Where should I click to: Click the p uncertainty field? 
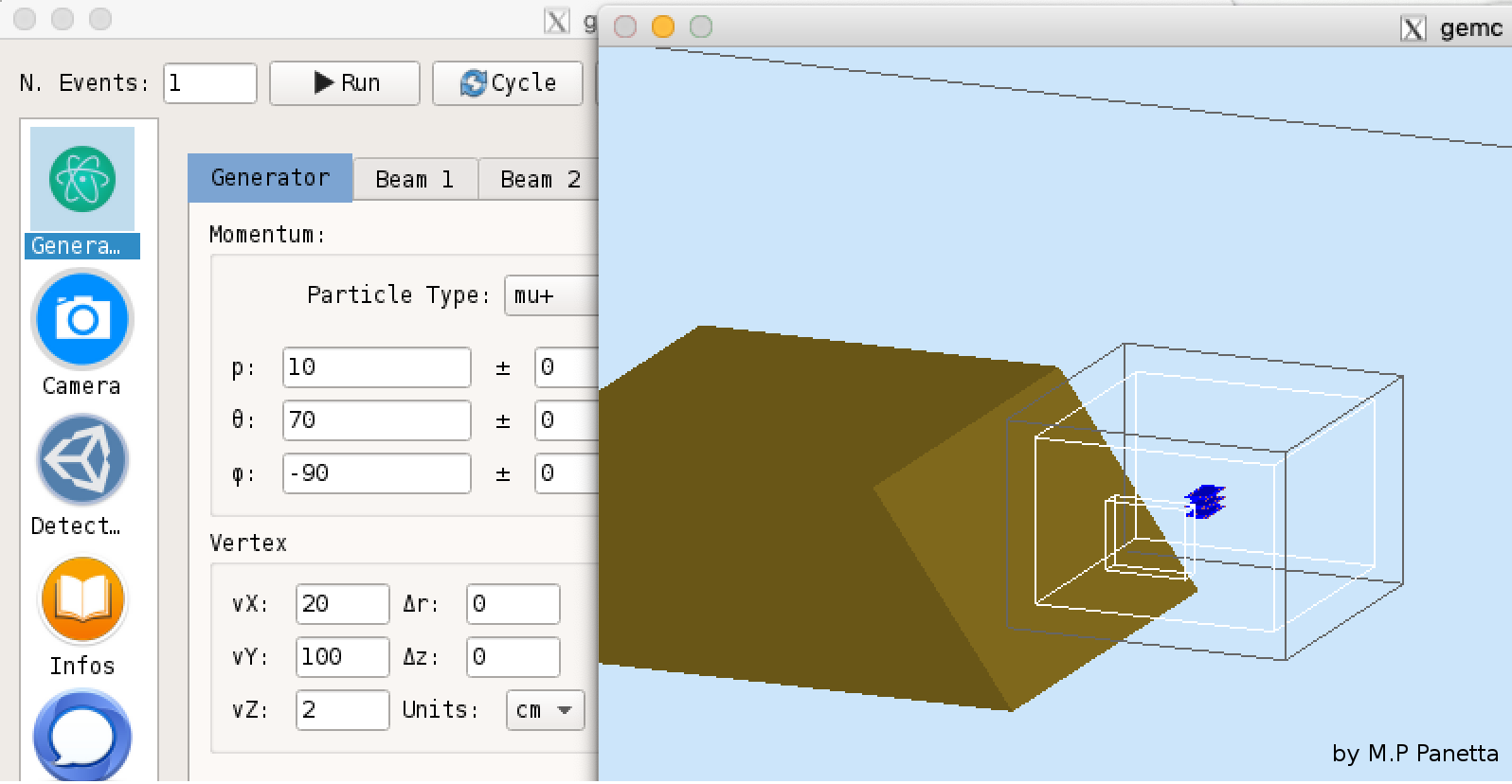click(x=567, y=367)
